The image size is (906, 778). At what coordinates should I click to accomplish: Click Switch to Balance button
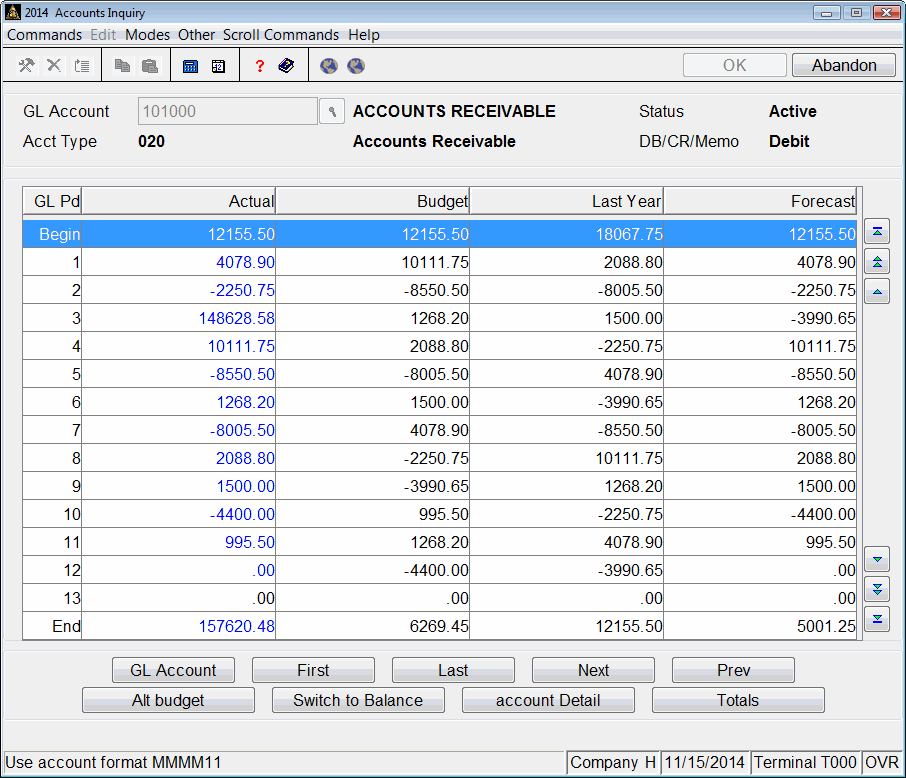click(x=358, y=700)
